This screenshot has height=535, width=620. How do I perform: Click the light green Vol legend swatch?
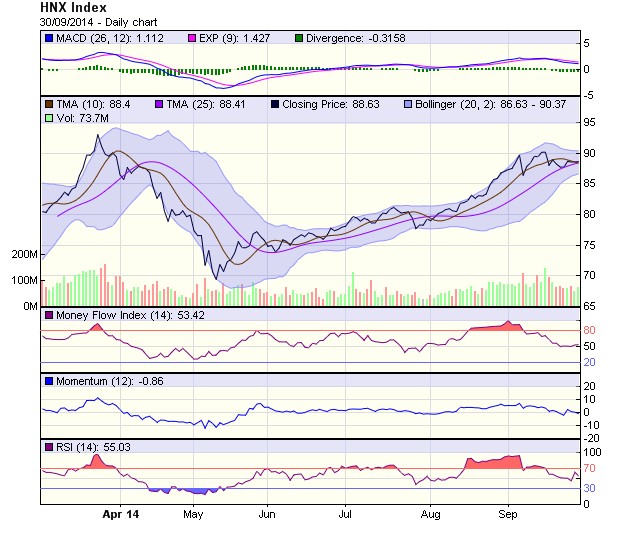(48, 118)
